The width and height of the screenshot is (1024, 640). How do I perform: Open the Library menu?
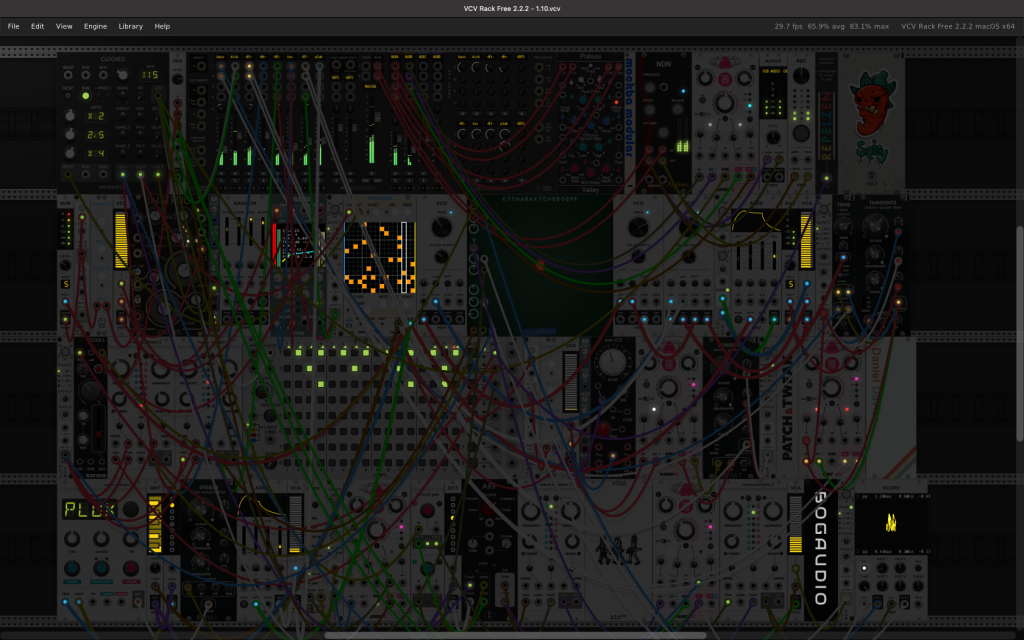(x=131, y=26)
